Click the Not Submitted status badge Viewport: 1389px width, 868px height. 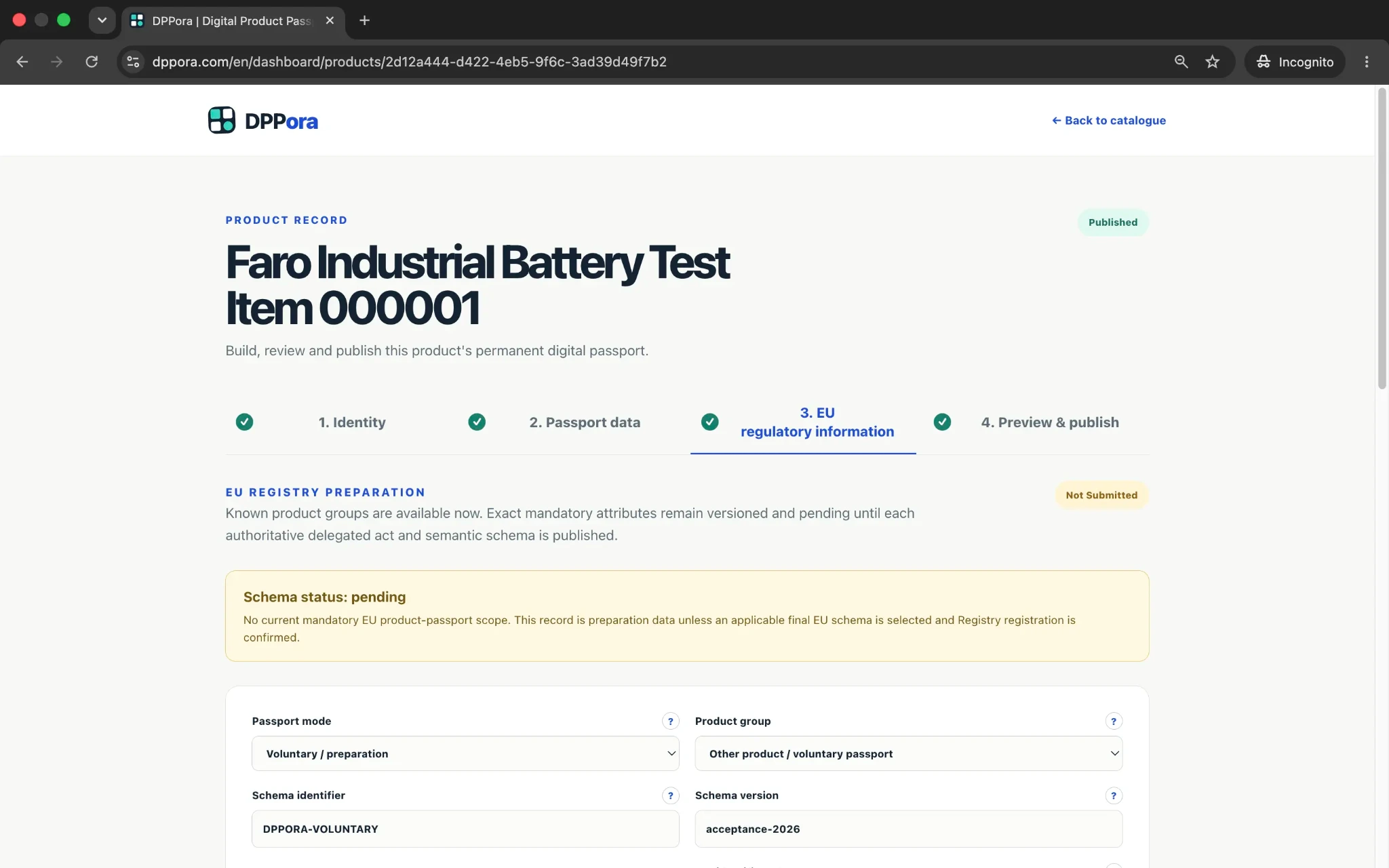(x=1101, y=496)
